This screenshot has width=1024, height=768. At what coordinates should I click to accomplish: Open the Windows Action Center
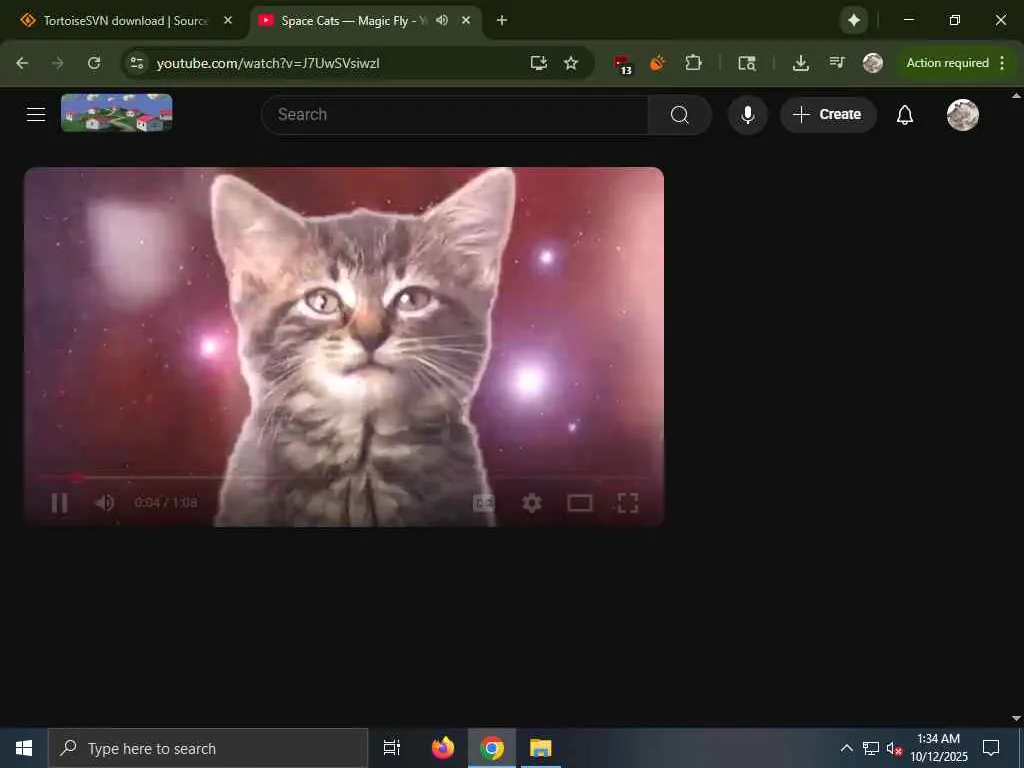point(991,748)
